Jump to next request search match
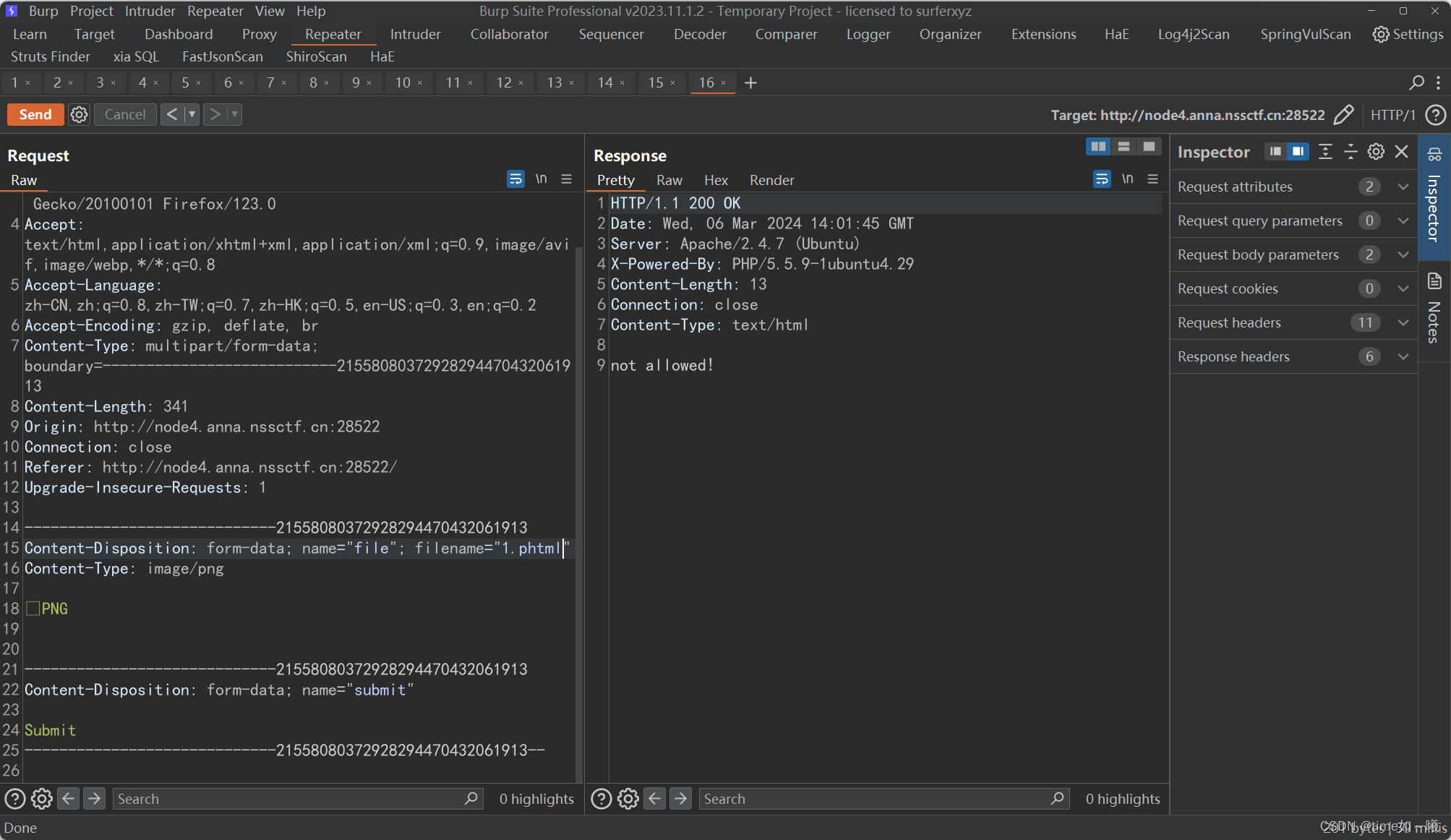1451x840 pixels. click(95, 798)
